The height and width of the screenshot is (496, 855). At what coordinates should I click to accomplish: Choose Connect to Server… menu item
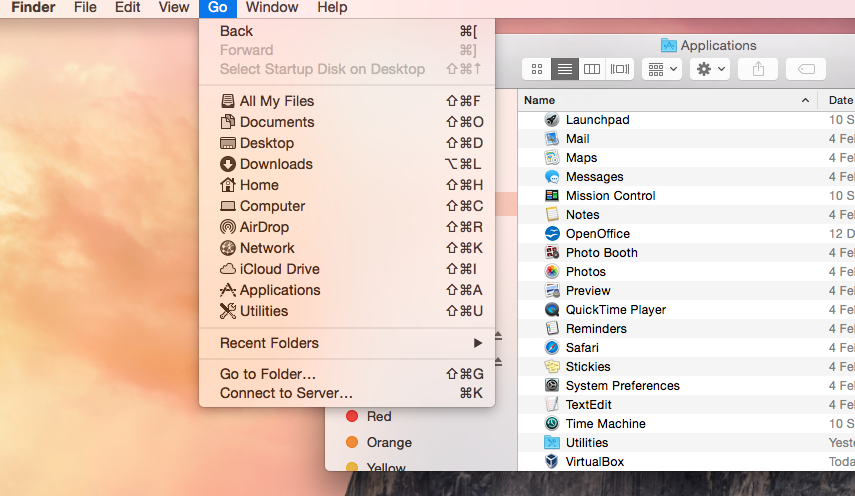347,393
